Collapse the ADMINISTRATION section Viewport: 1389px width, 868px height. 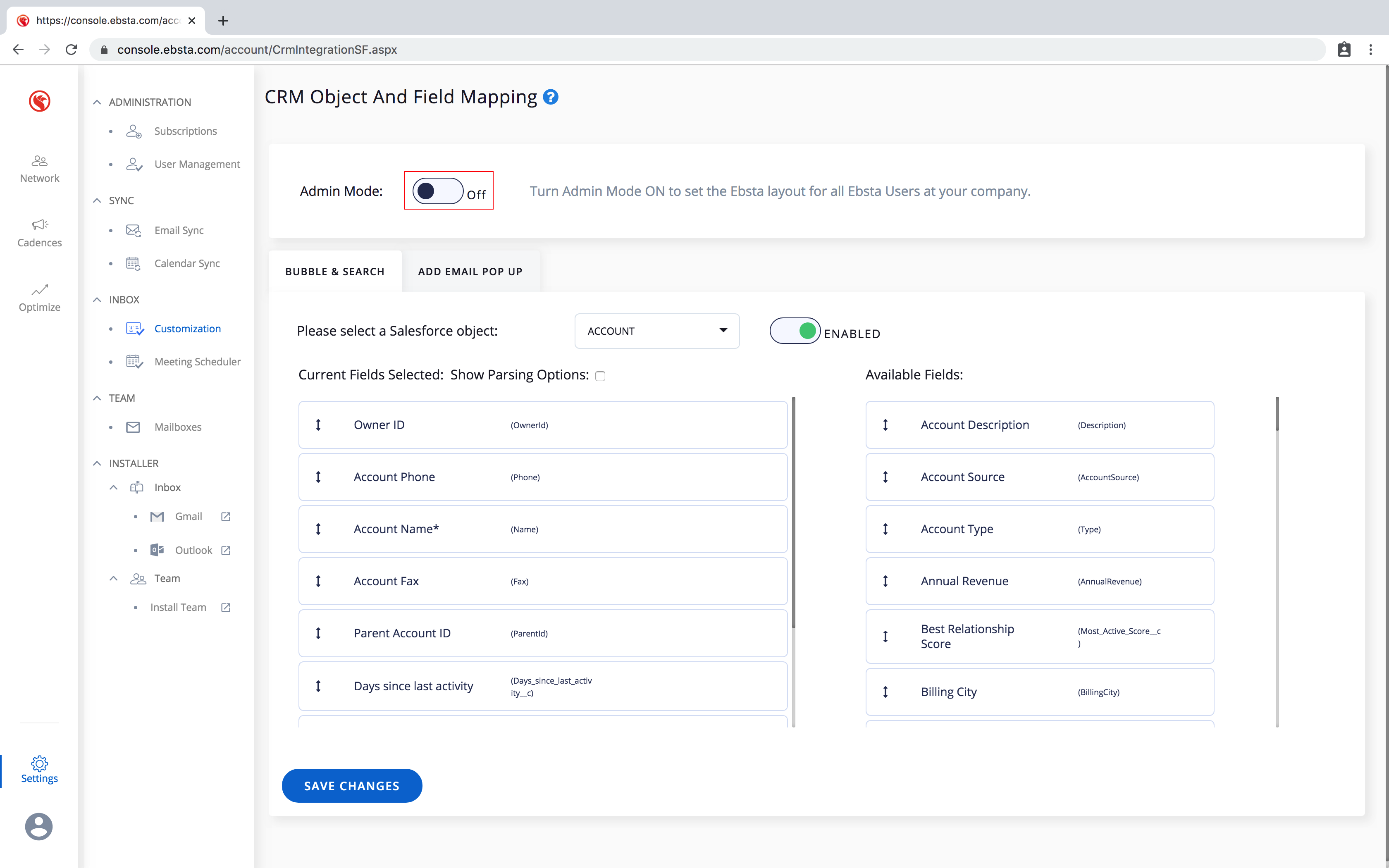coord(97,102)
